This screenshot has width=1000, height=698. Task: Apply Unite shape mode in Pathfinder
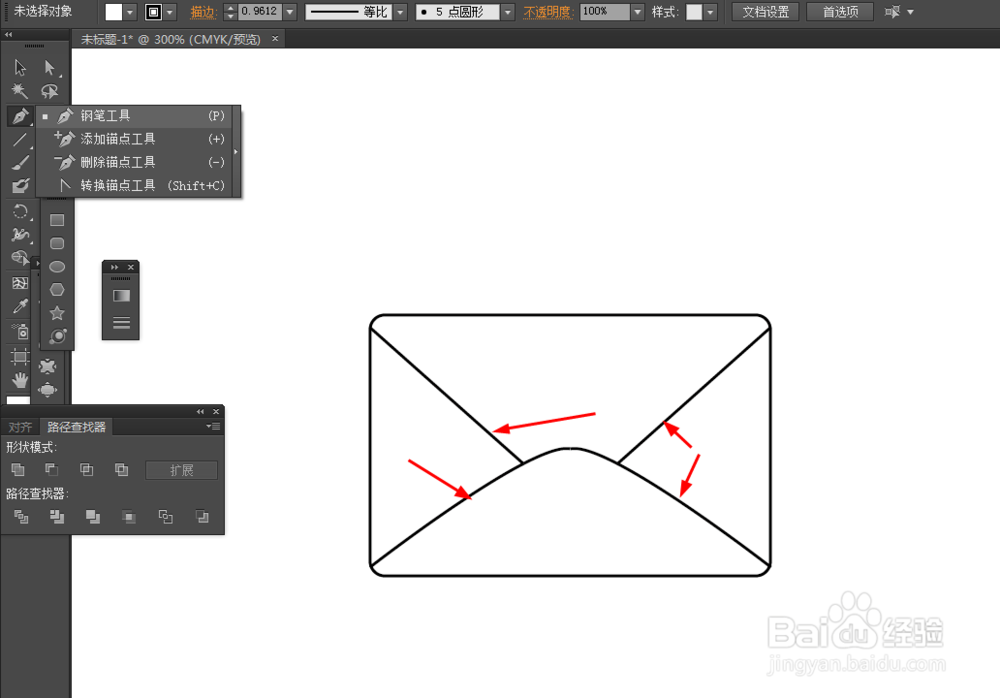pyautogui.click(x=18, y=470)
